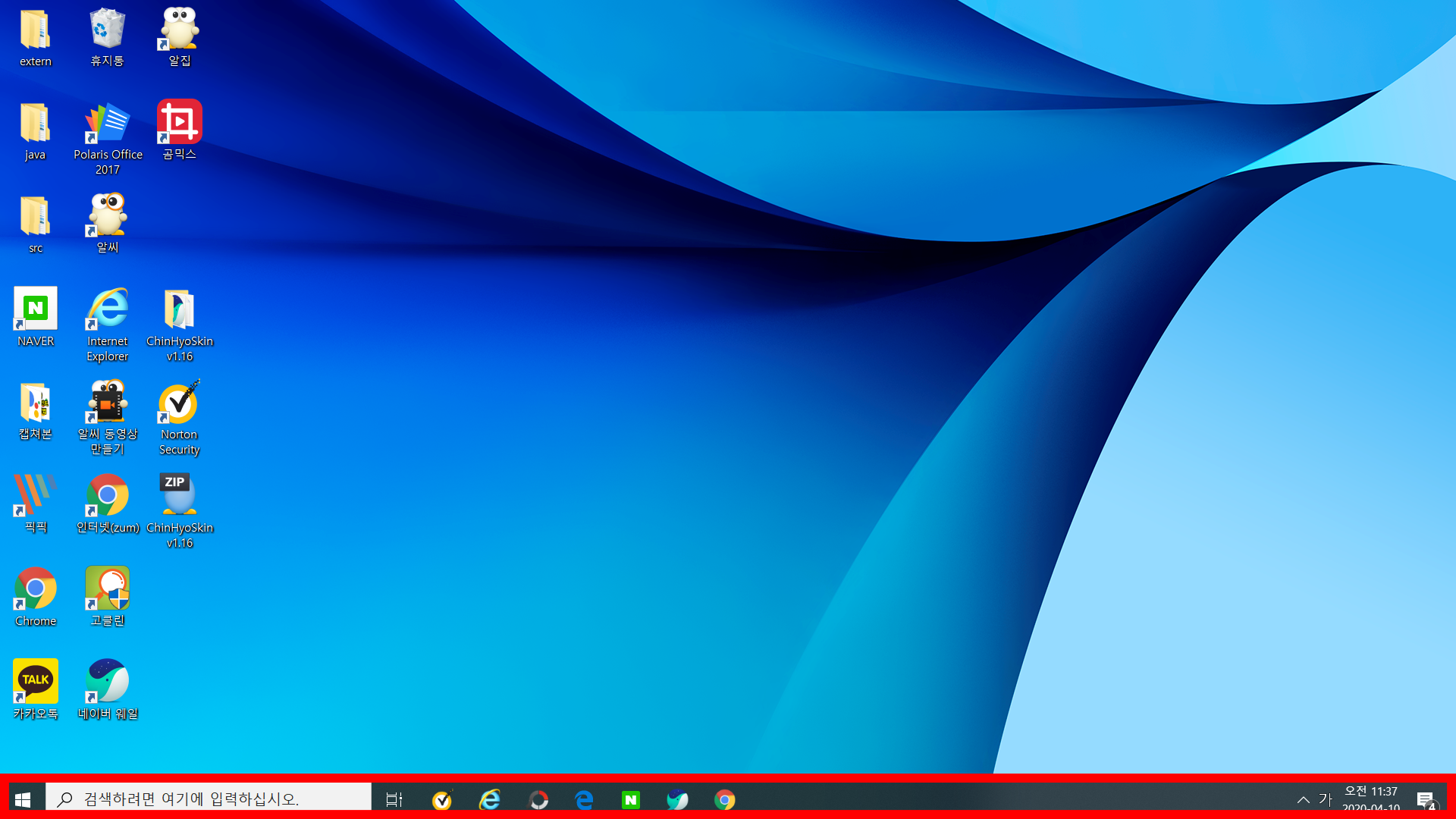Toggle the Korean IME 가 indicator

point(1325,799)
